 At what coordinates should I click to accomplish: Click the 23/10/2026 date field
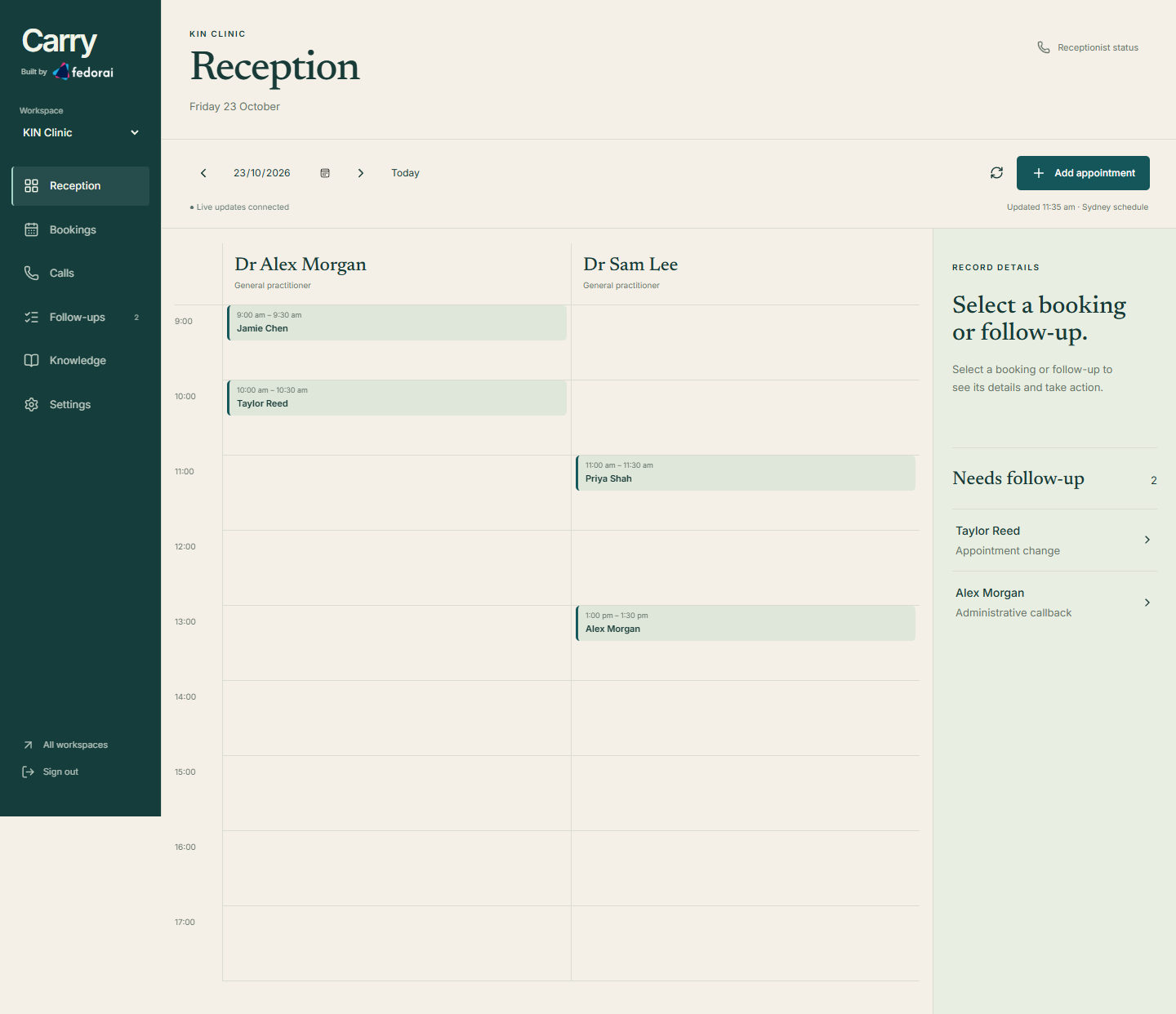(x=262, y=173)
